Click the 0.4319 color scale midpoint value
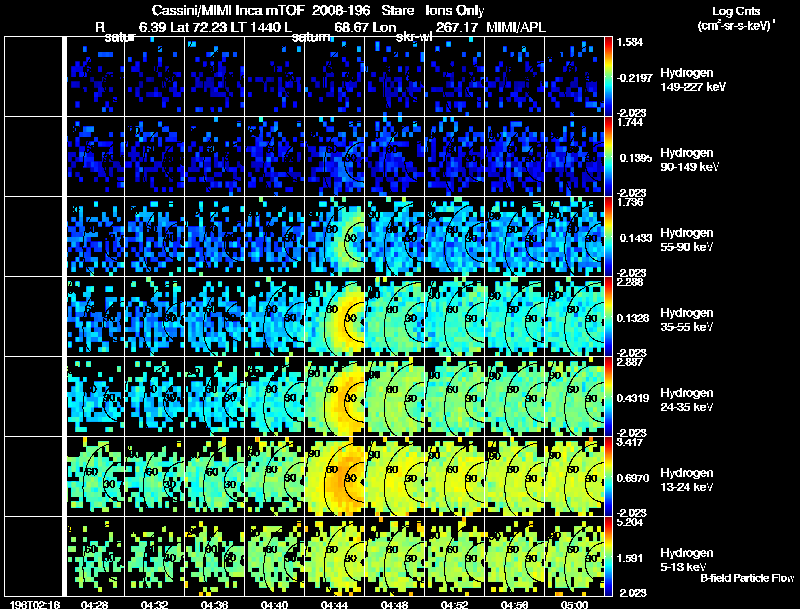Viewport: 800px width, 609px height. [633, 398]
